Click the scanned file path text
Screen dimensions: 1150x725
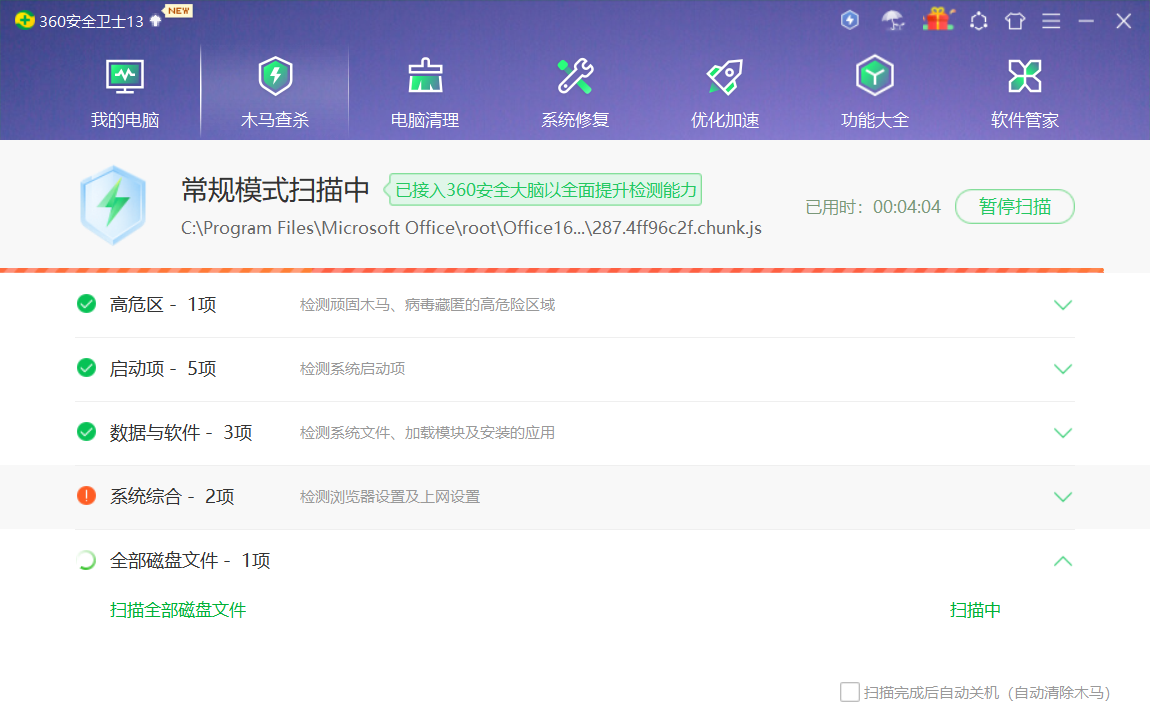click(x=472, y=228)
